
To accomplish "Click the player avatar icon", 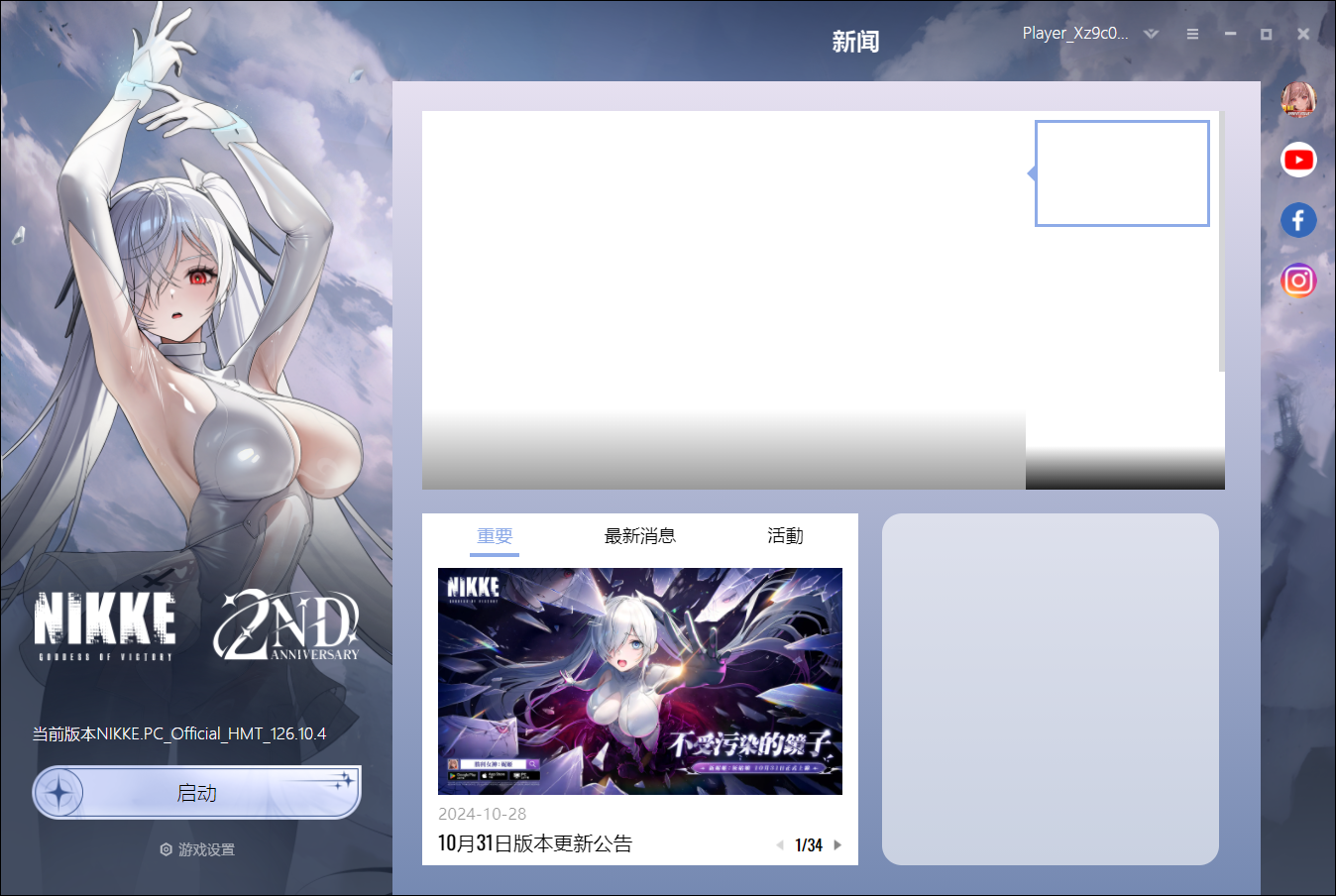I will [x=1298, y=100].
